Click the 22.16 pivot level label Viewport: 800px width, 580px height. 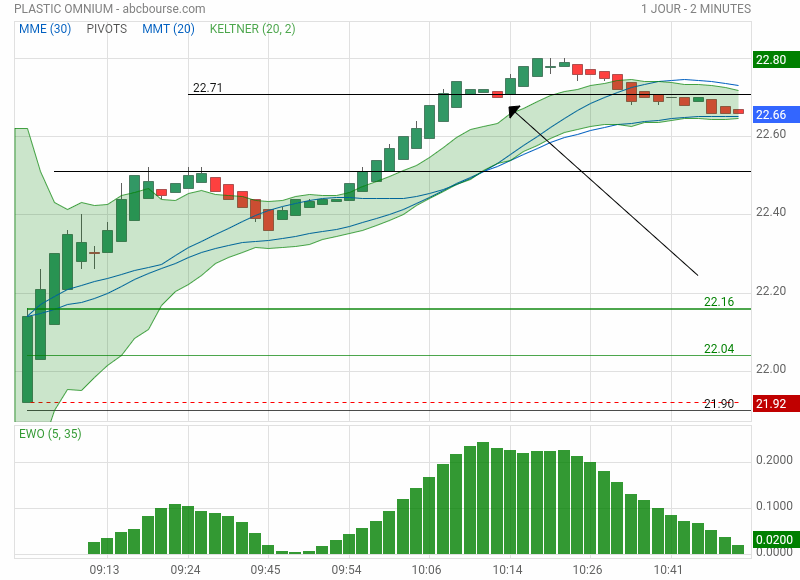(x=719, y=302)
